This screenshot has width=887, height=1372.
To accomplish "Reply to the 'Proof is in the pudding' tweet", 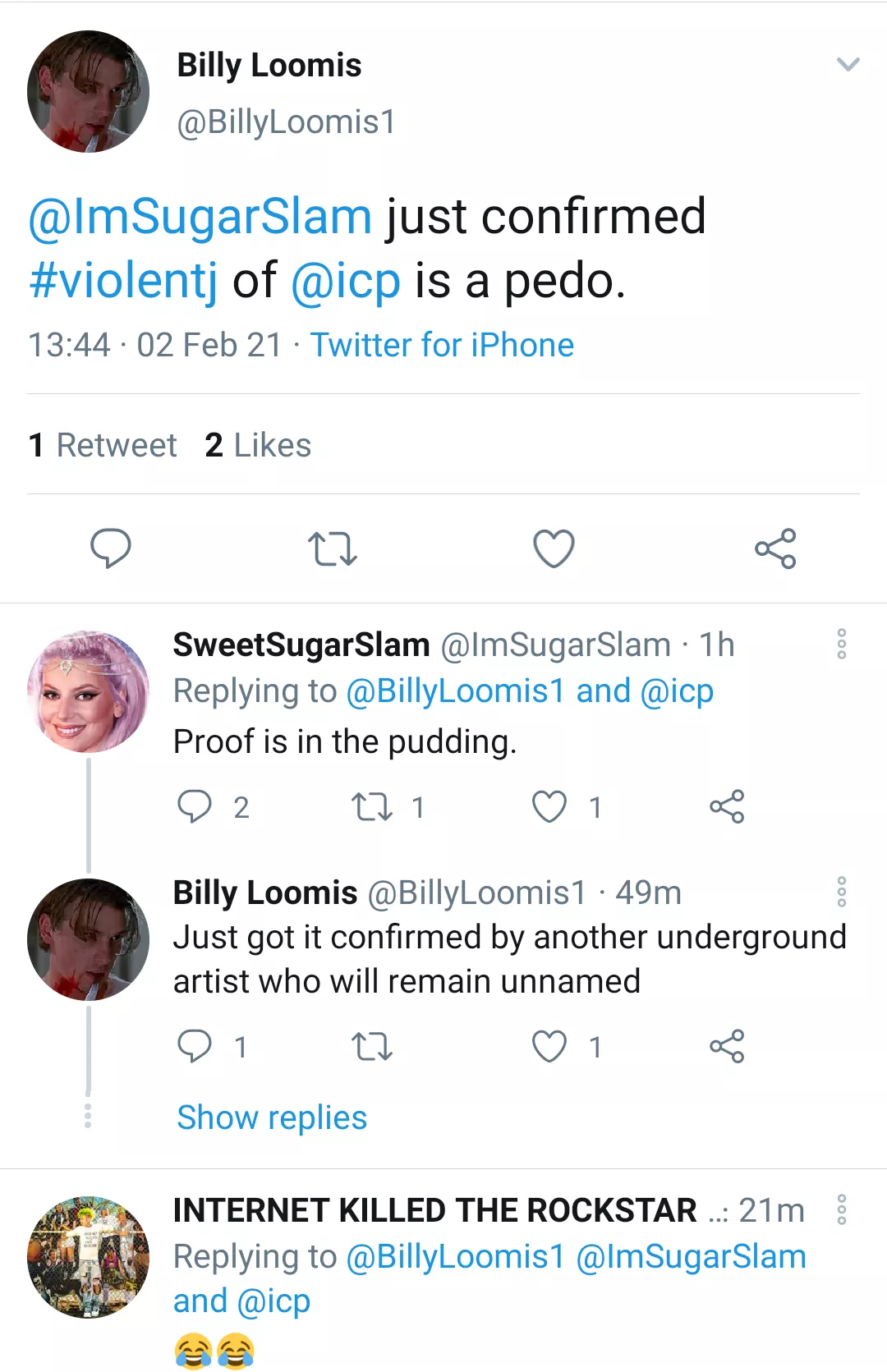I will [195, 806].
